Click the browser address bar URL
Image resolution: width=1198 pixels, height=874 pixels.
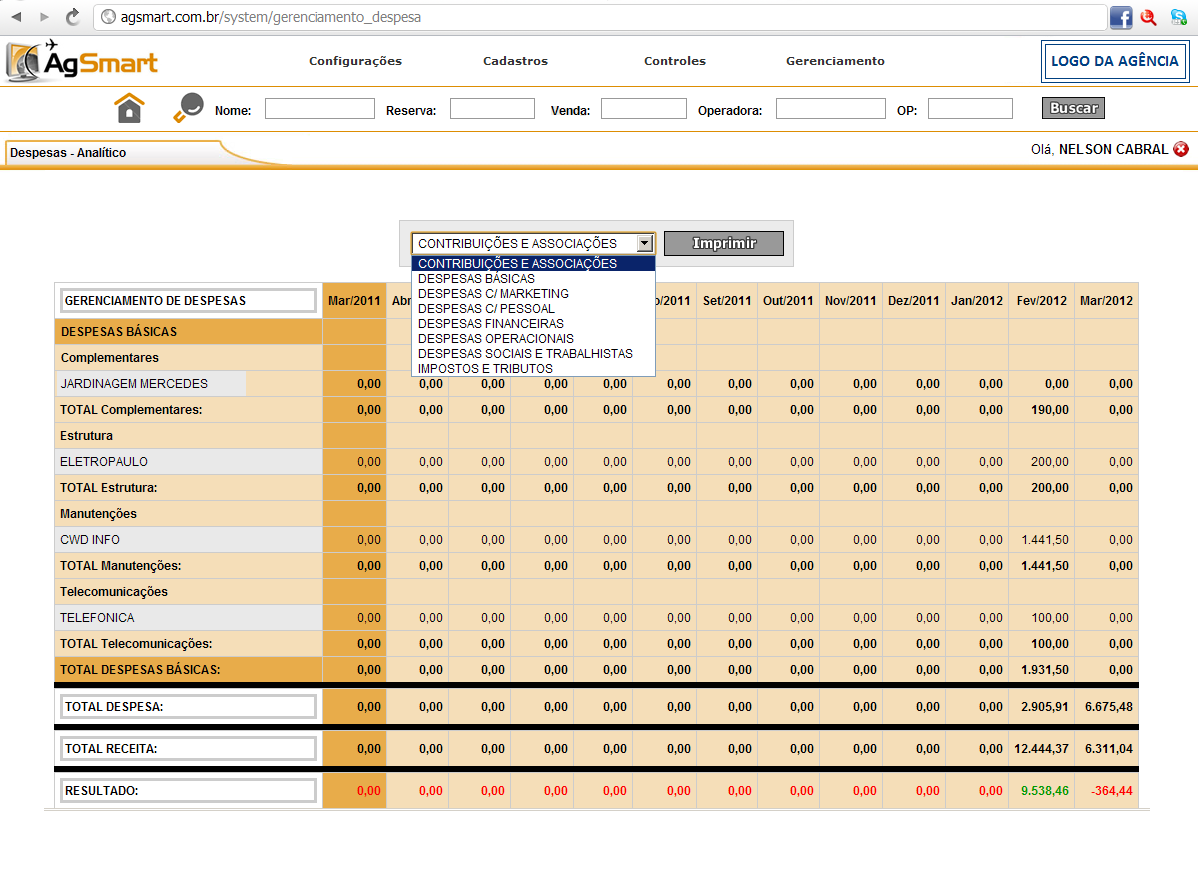[x=270, y=17]
